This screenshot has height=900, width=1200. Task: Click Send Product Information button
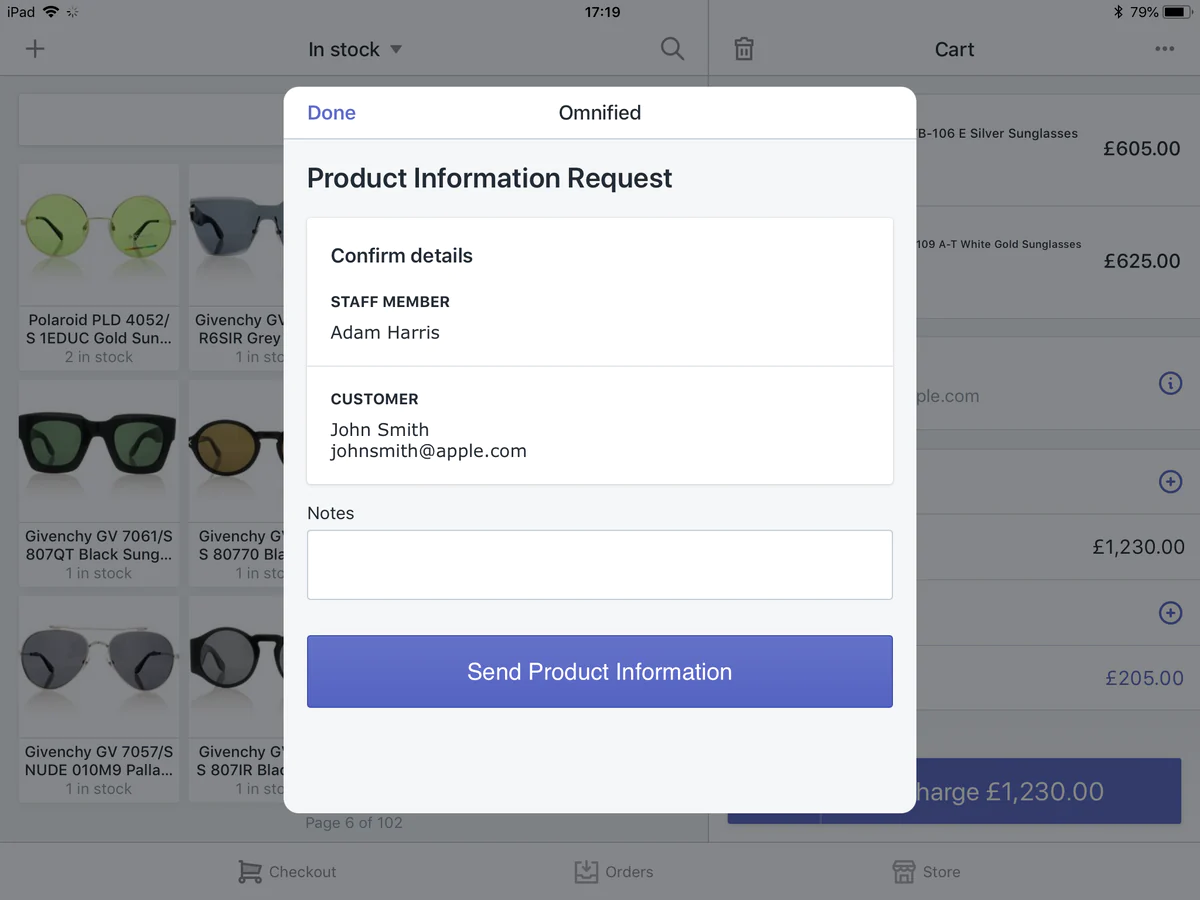pyautogui.click(x=599, y=672)
